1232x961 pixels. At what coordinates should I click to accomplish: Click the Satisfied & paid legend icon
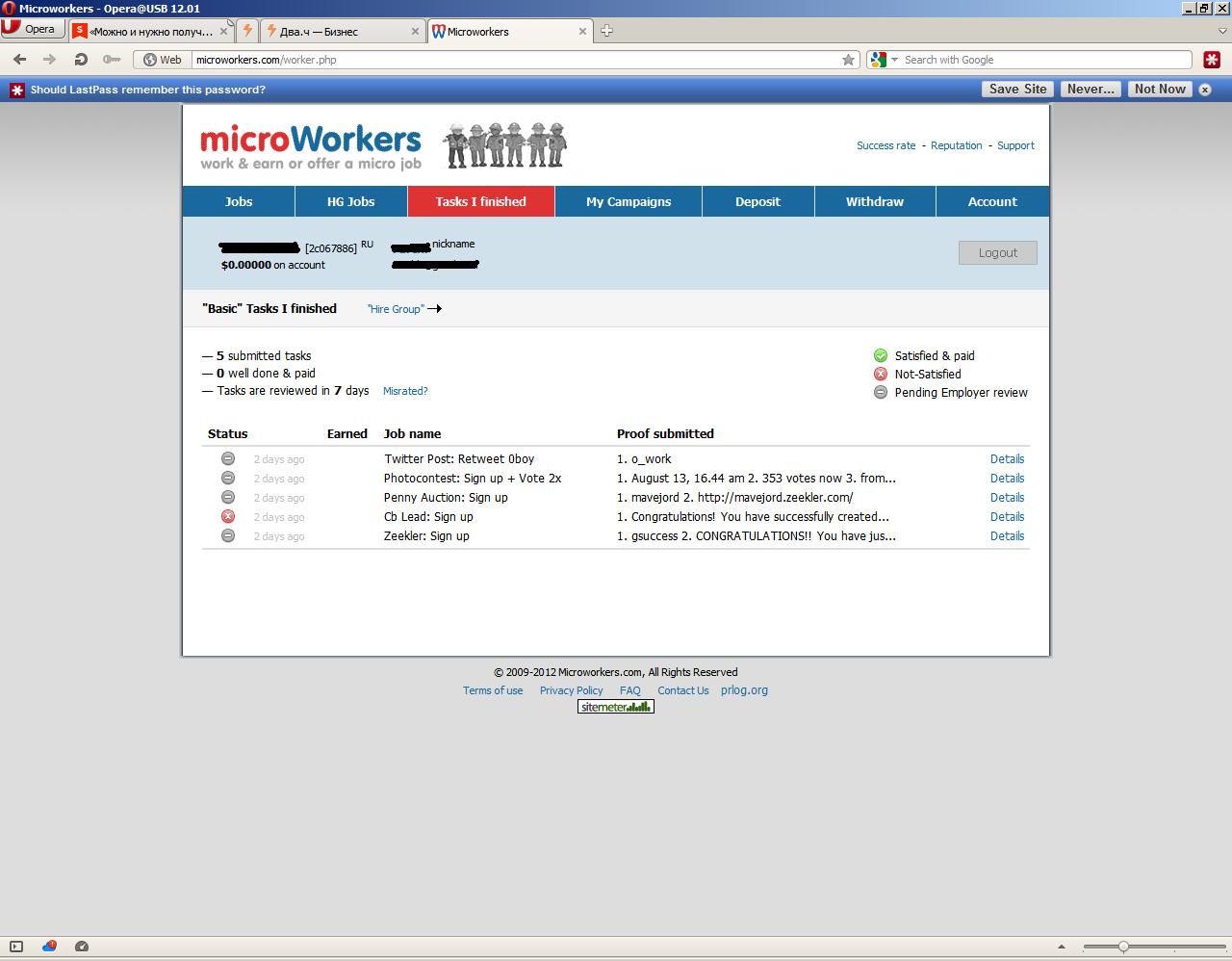881,355
